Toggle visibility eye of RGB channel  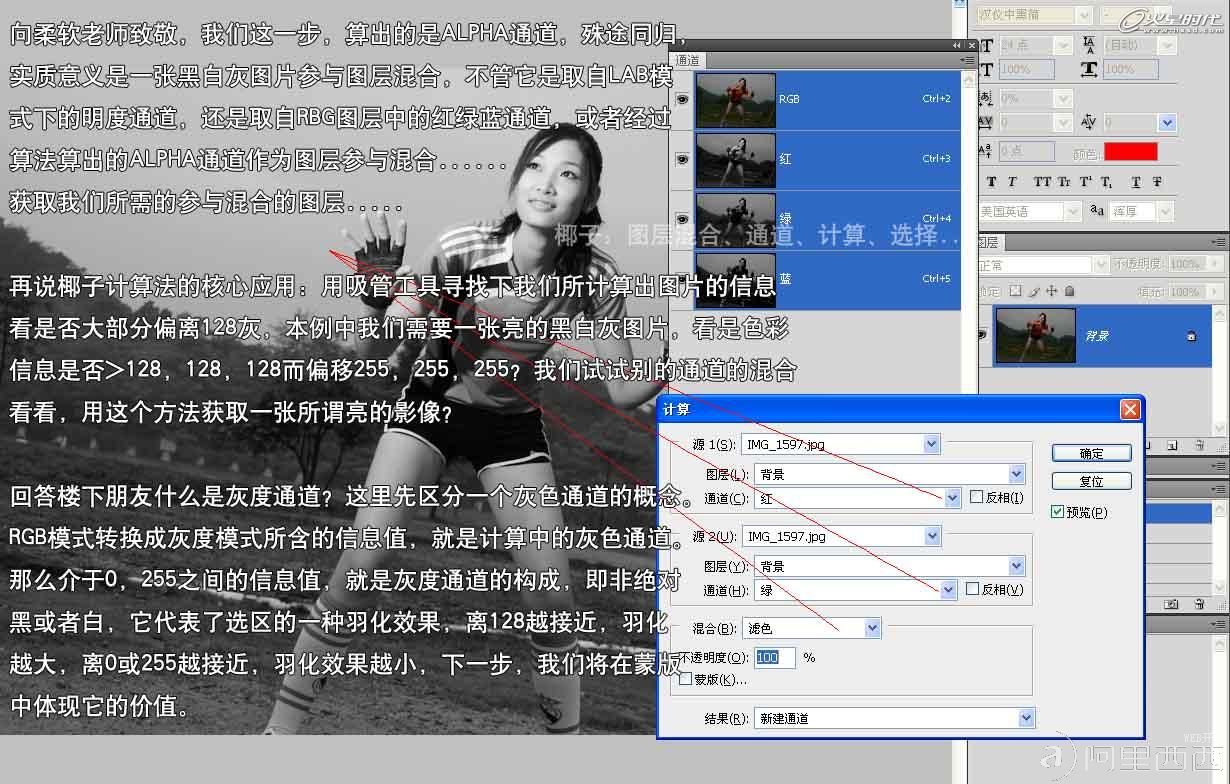[x=683, y=99]
